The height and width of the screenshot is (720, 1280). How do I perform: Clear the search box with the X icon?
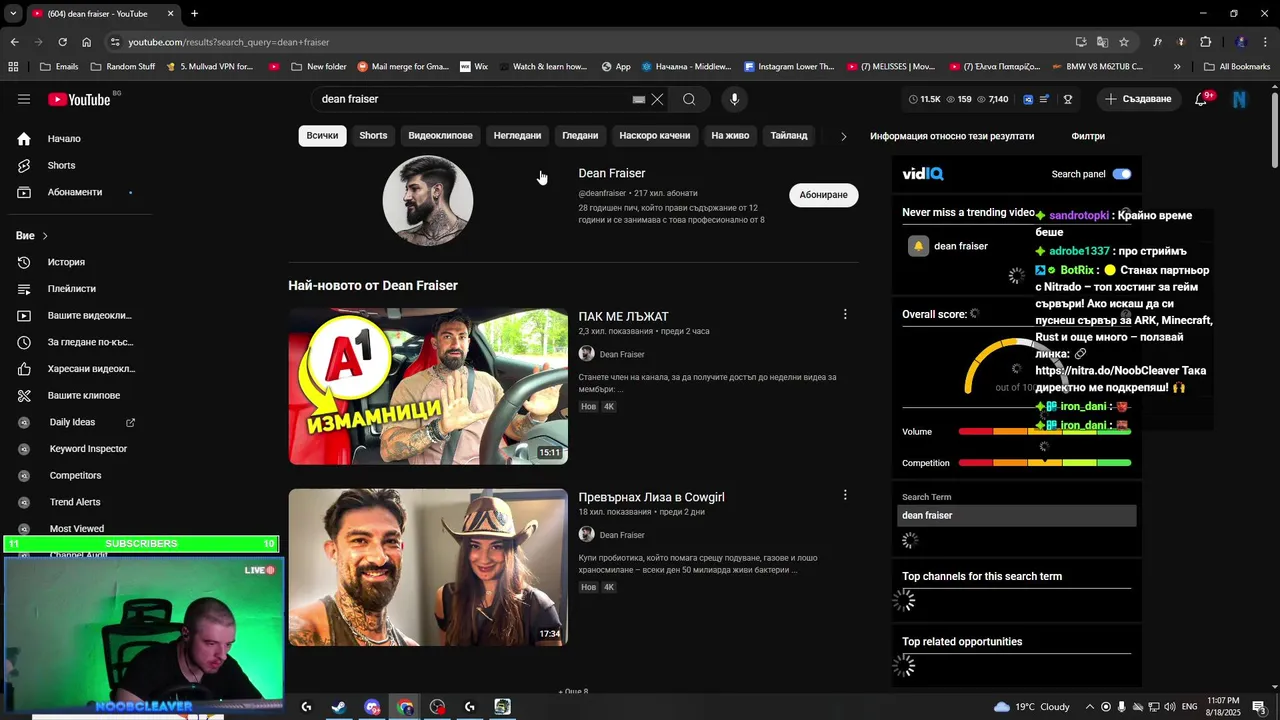[x=657, y=99]
